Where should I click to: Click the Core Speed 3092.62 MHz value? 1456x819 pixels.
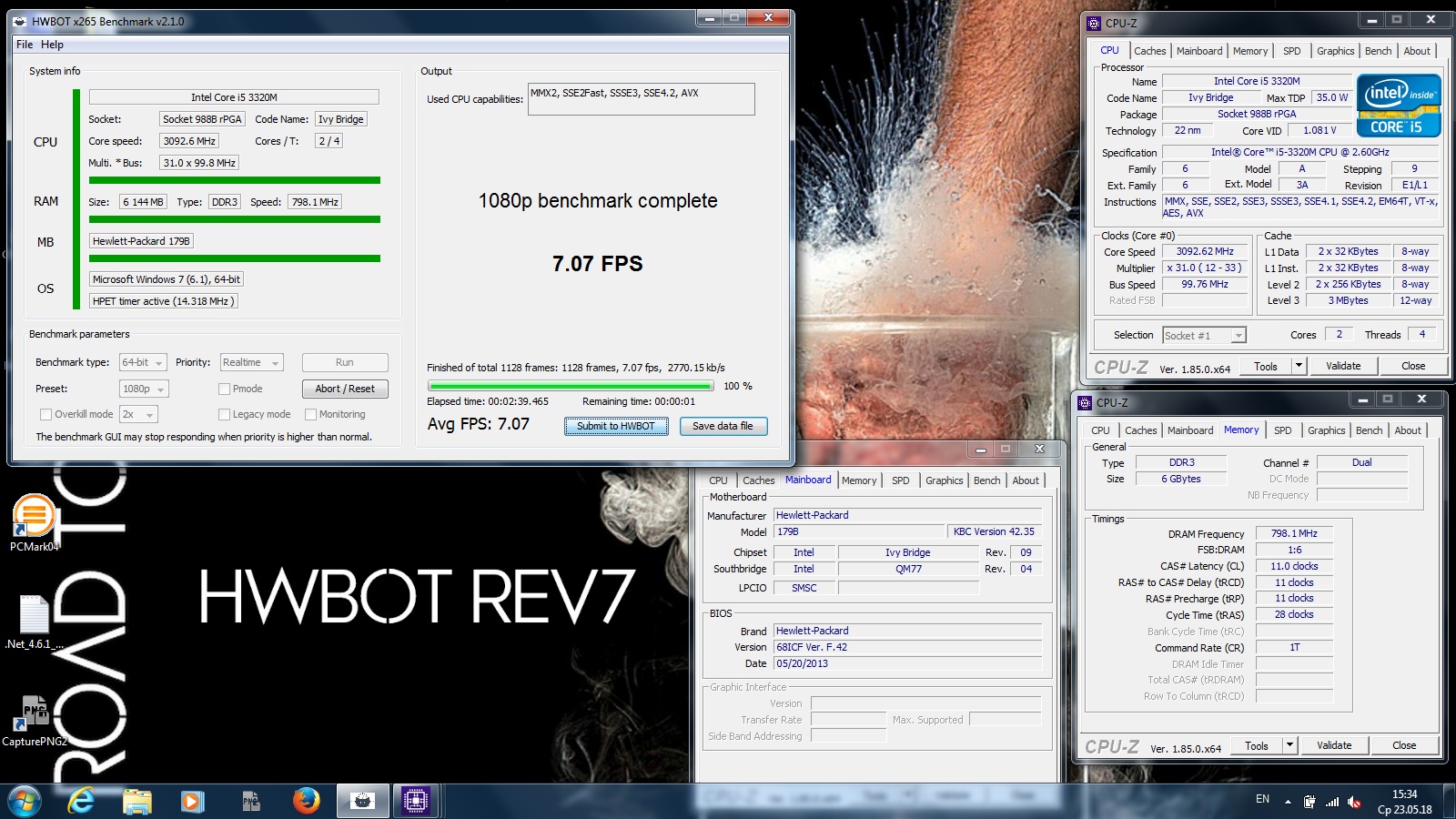[x=1205, y=251]
